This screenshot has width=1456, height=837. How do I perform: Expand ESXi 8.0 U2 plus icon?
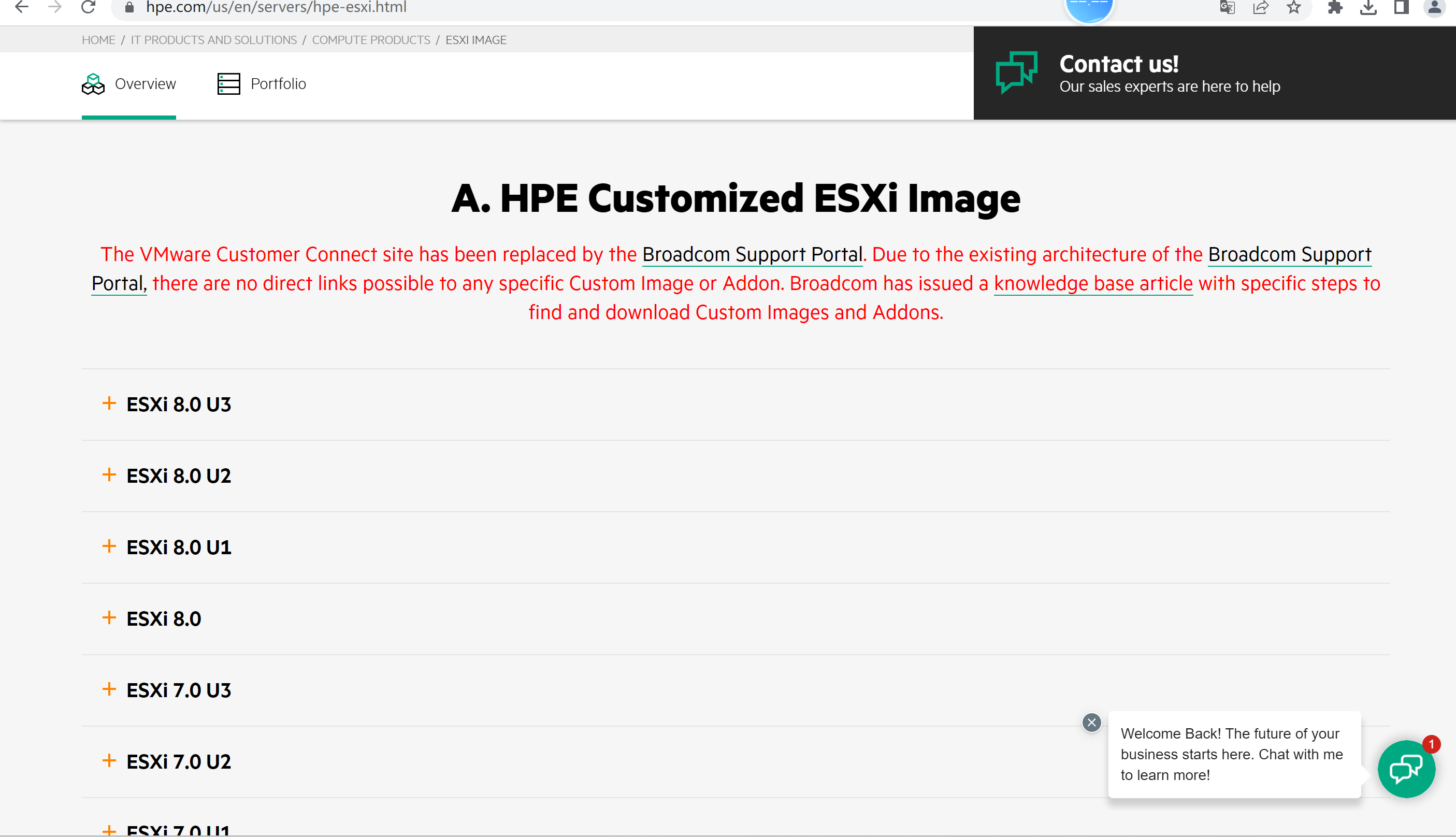[x=109, y=474]
